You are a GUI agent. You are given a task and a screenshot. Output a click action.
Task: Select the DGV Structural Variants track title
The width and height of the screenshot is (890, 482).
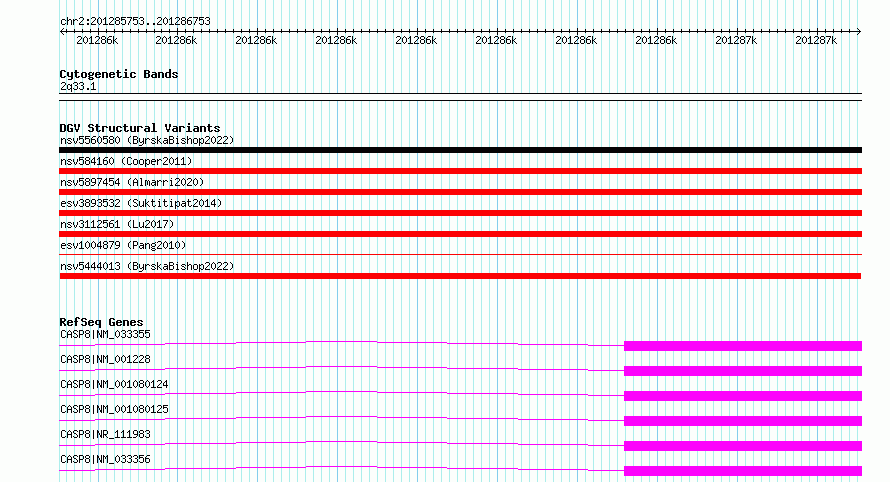tap(140, 128)
